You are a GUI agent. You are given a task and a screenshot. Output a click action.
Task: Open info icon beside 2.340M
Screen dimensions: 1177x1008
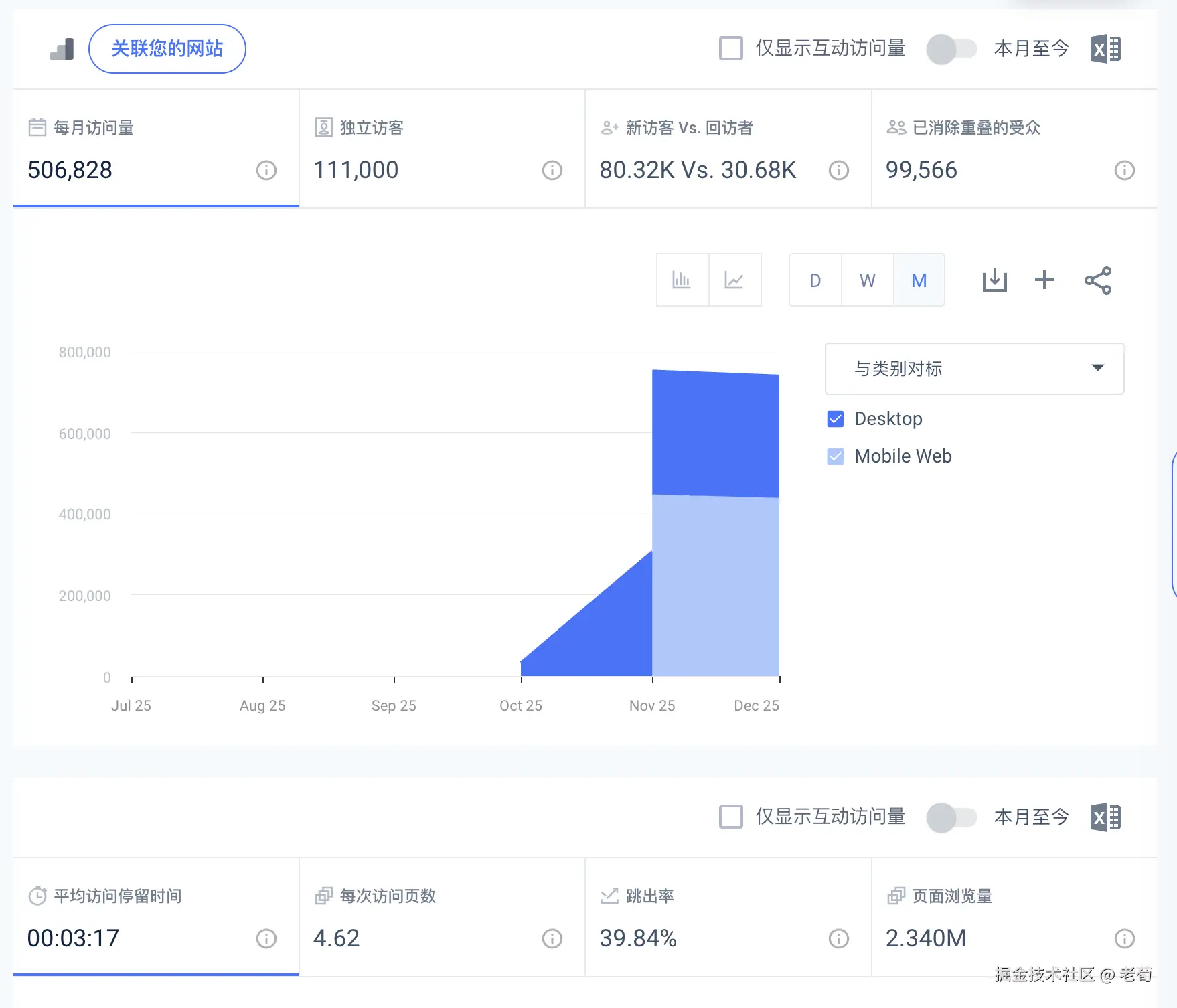[1125, 939]
